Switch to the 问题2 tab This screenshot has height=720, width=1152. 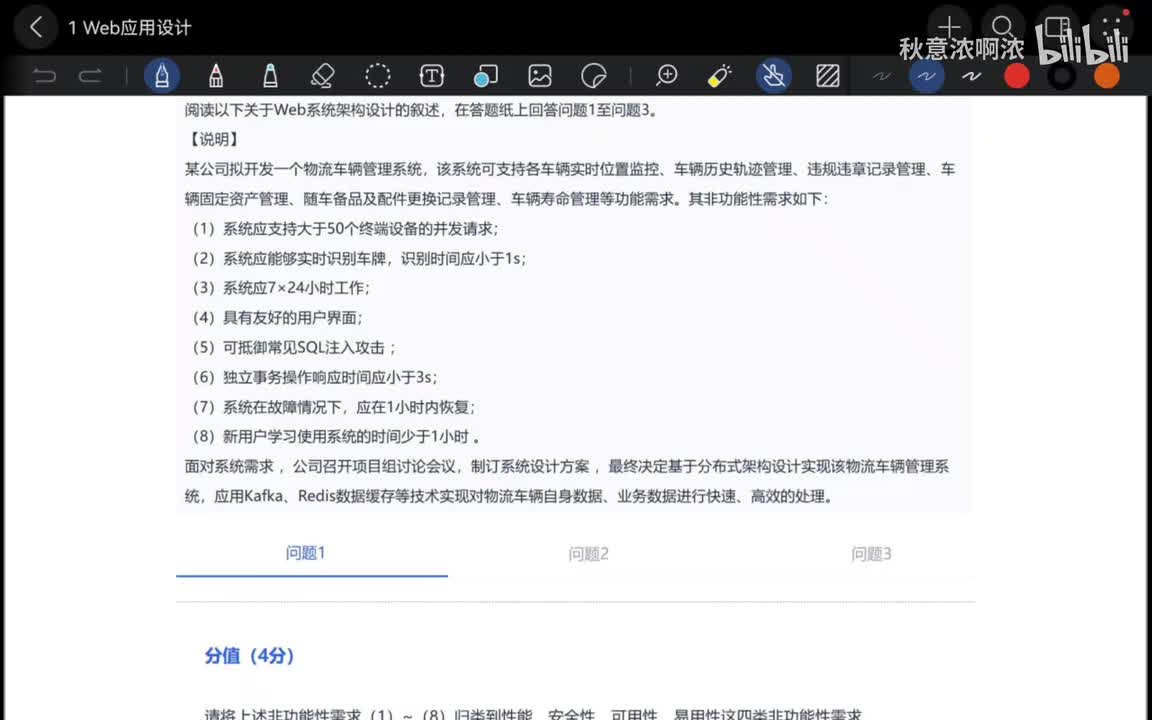588,554
